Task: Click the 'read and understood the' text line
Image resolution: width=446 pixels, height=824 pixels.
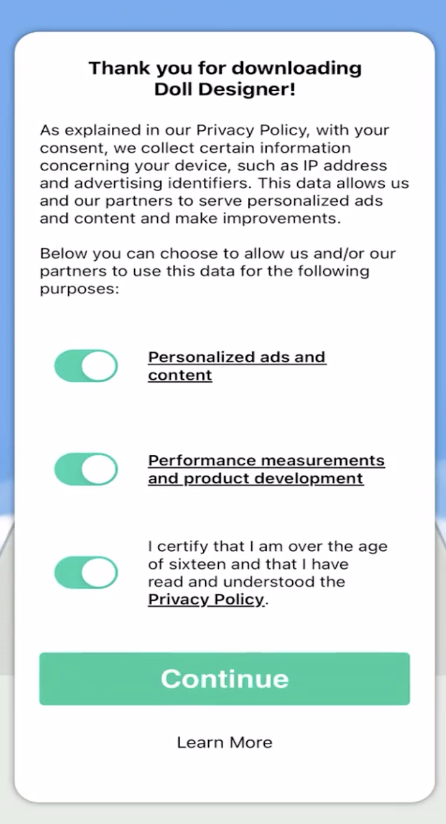Action: 246,582
